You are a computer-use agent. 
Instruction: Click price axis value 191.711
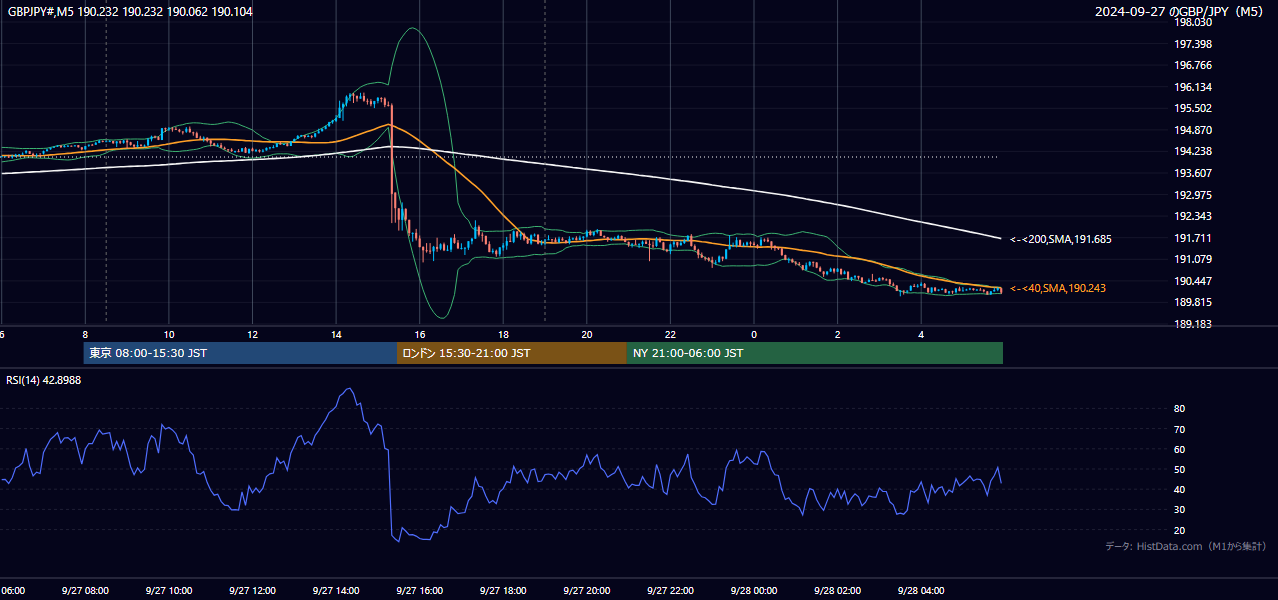[1192, 238]
